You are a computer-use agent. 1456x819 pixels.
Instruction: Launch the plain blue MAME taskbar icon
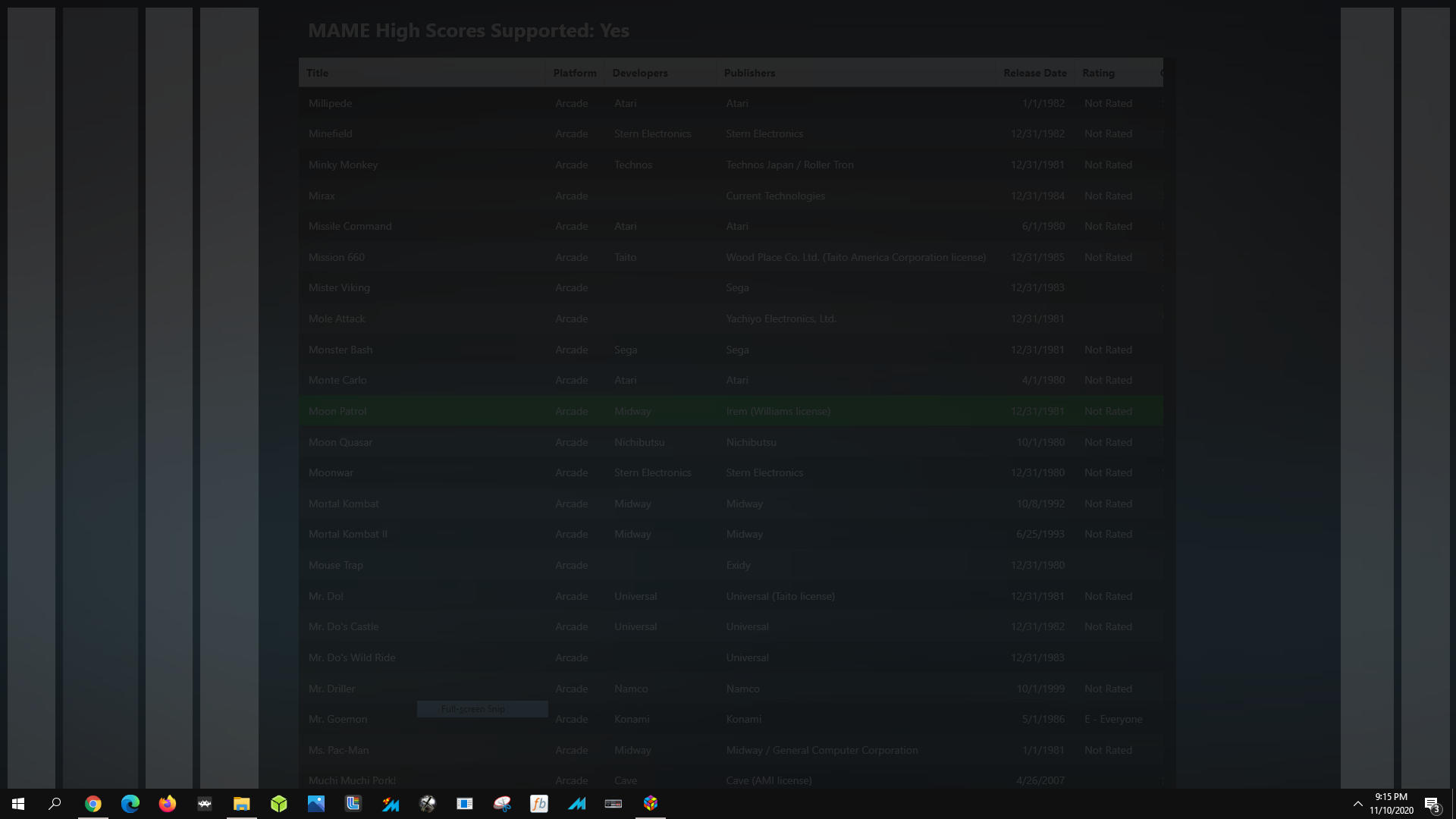(576, 804)
